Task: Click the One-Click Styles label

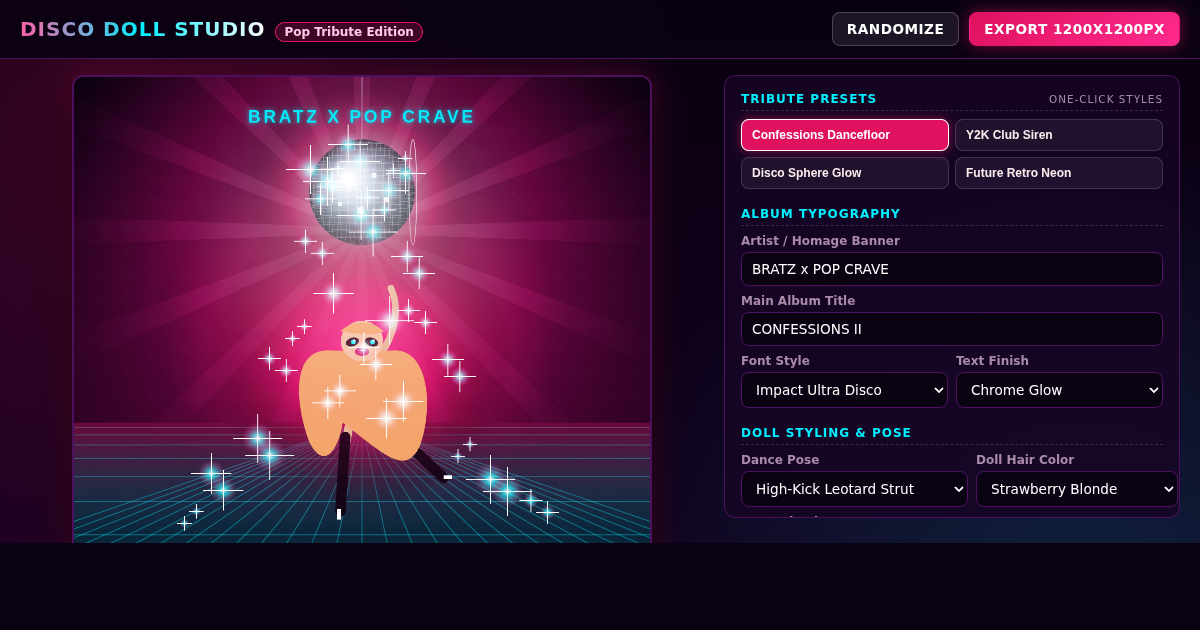Action: tap(1106, 99)
